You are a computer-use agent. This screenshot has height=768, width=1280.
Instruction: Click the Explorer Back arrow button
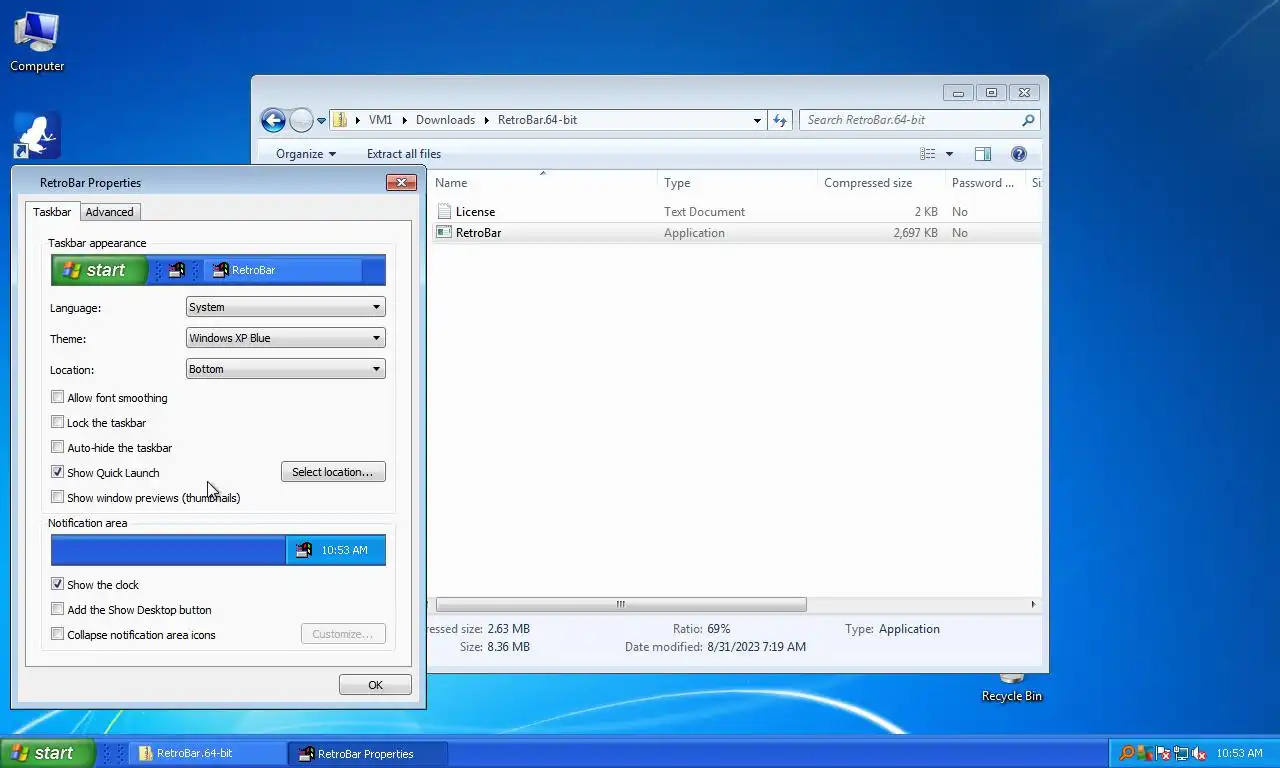[273, 120]
